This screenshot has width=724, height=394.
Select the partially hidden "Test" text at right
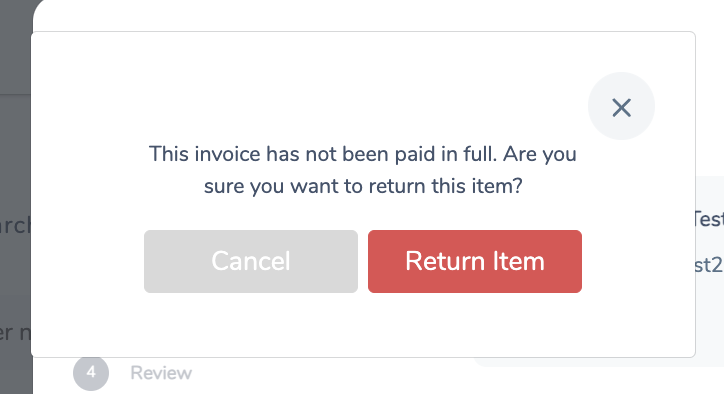[x=710, y=219]
